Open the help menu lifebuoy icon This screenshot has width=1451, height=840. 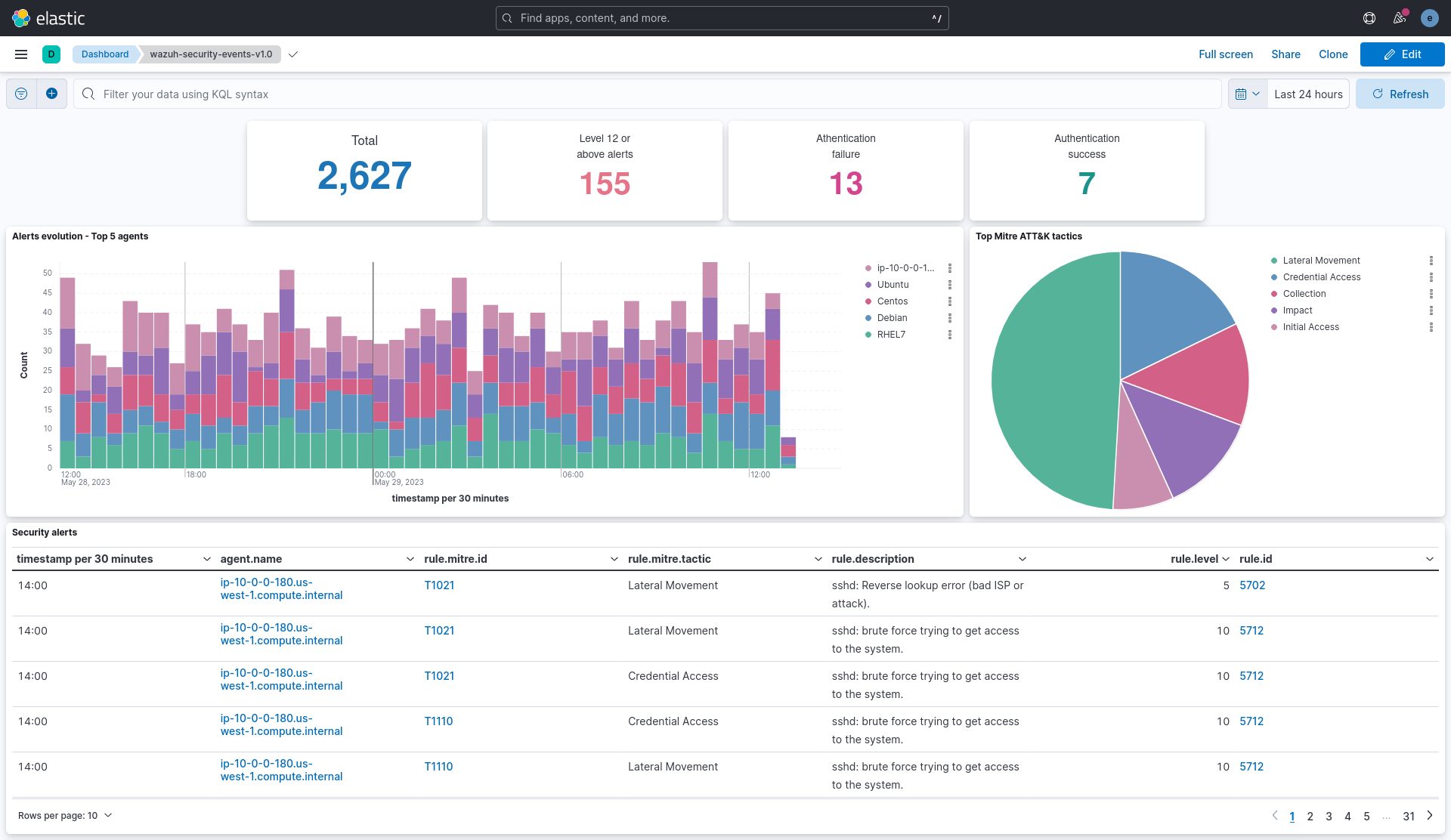point(1369,18)
